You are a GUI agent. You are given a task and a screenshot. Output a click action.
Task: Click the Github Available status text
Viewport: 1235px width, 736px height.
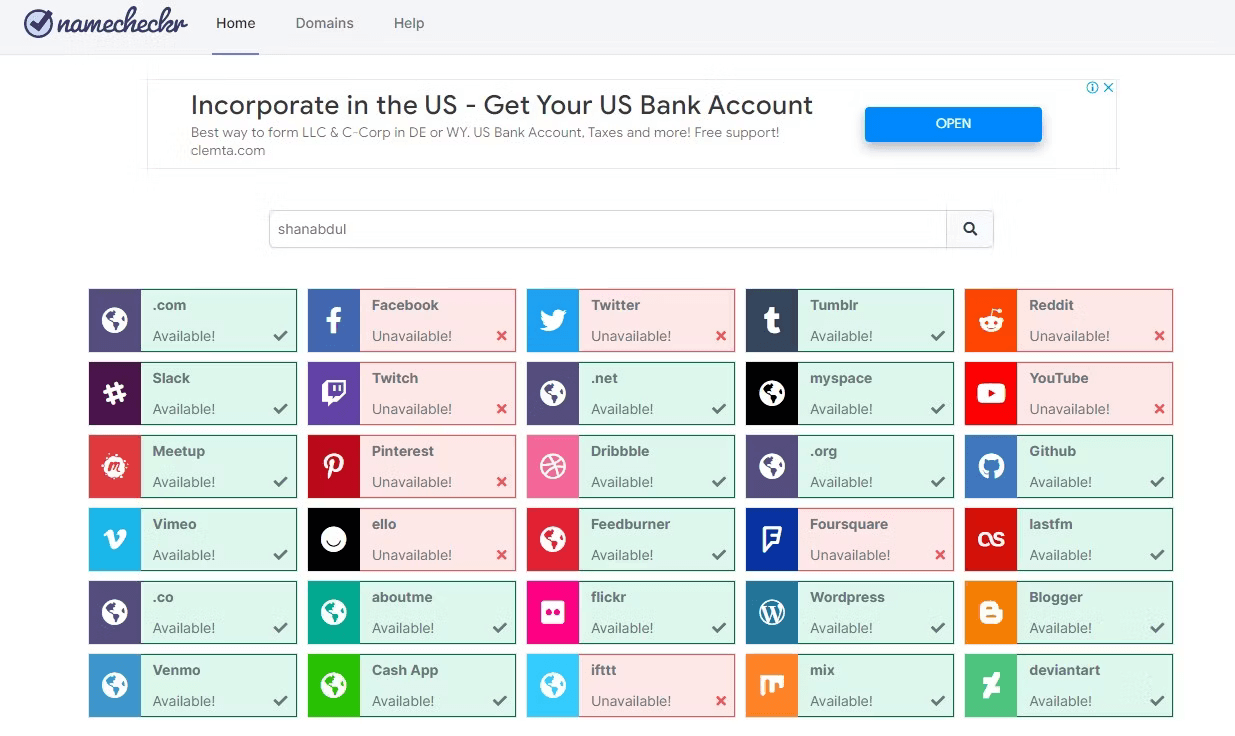coord(1060,482)
